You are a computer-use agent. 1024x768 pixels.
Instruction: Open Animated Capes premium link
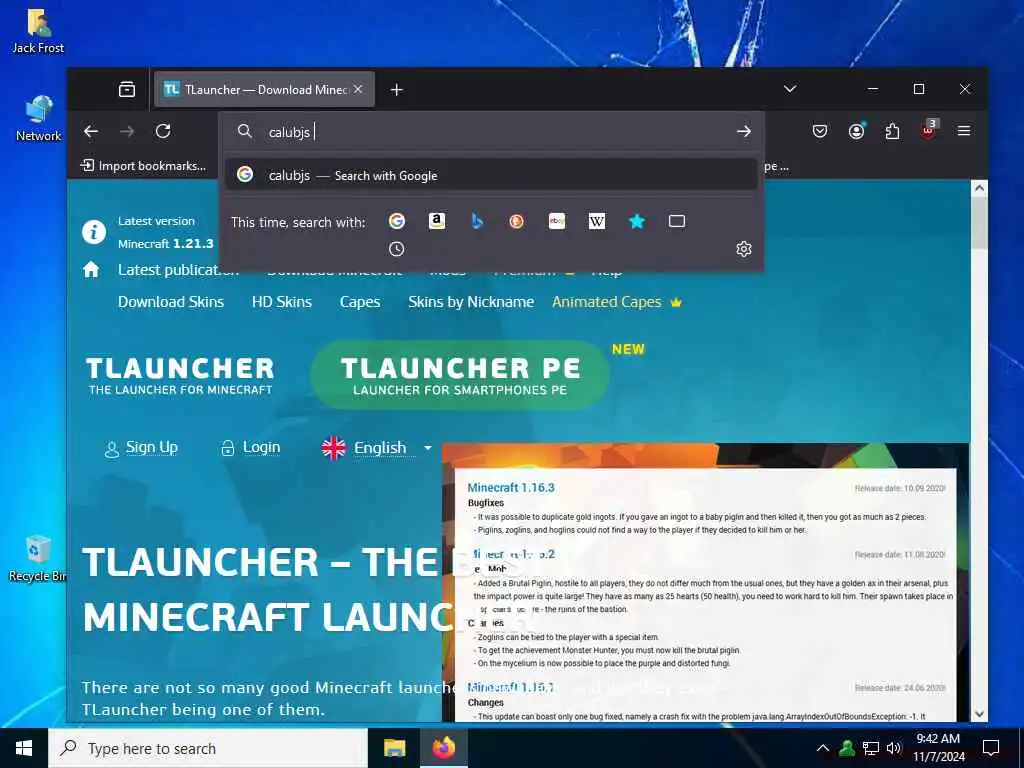(x=616, y=302)
